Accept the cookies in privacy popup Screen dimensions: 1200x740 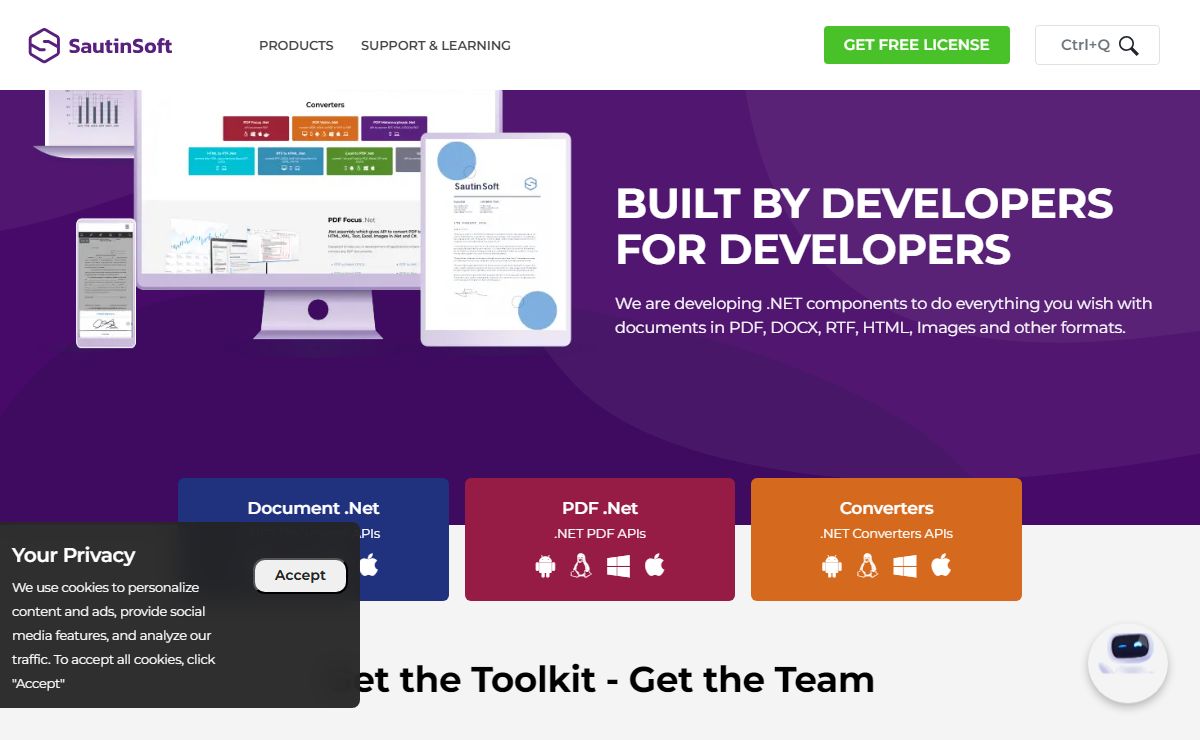(x=300, y=575)
